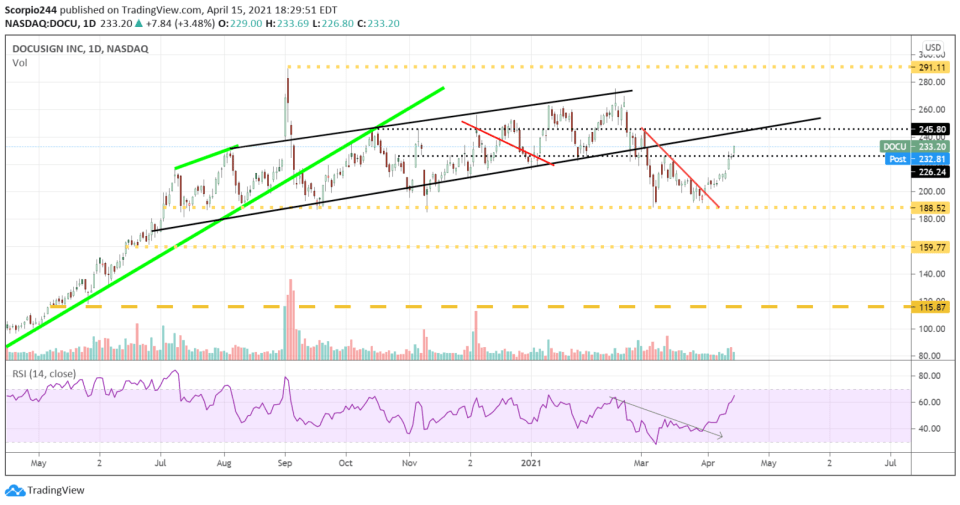Screen dimensions: 960x505
Task: Click the Aug label on time axis
Action: (x=224, y=463)
